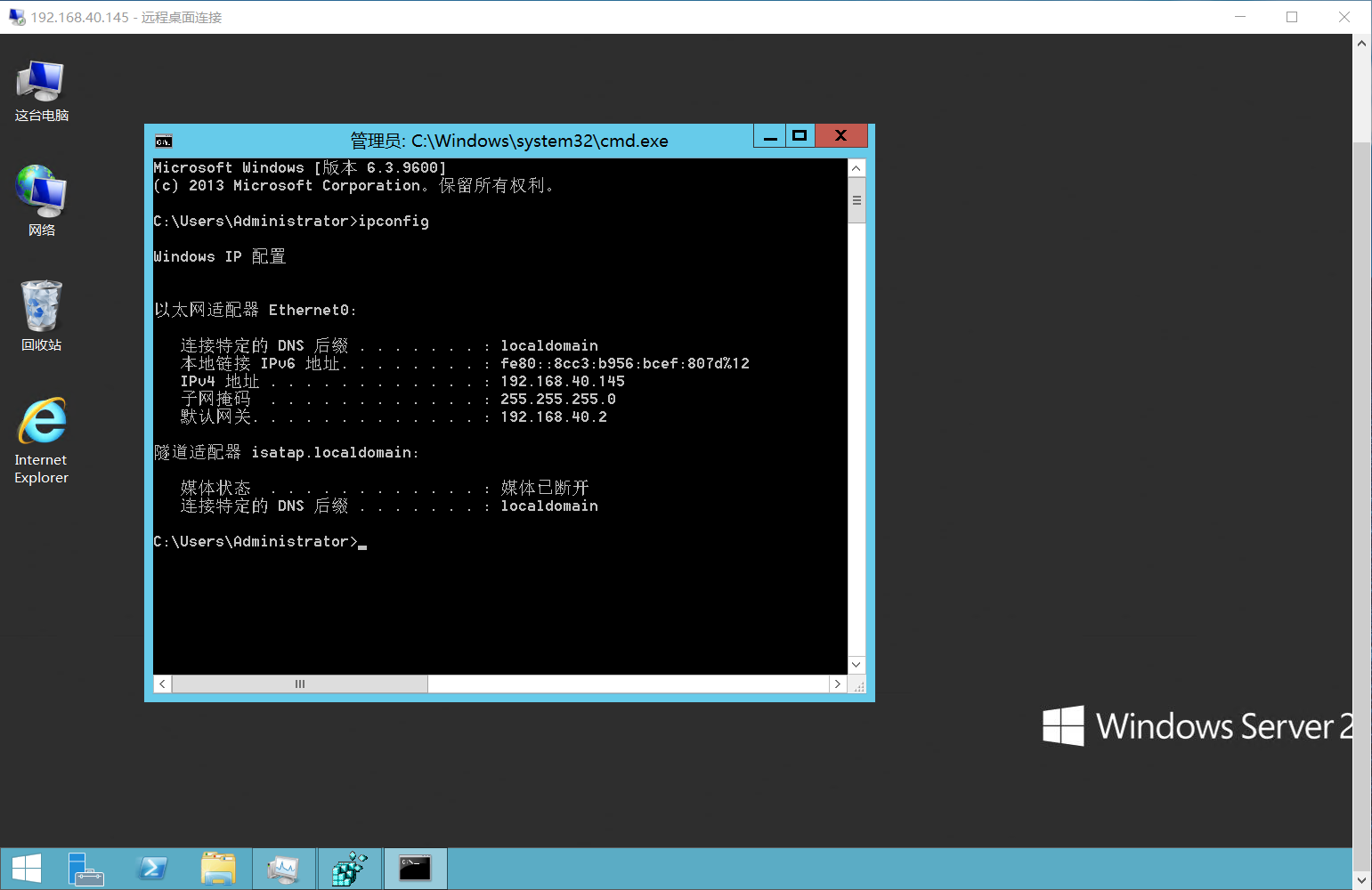The image size is (1372, 890).
Task: Open the blue cubes taskbar icon
Action: [x=350, y=869]
